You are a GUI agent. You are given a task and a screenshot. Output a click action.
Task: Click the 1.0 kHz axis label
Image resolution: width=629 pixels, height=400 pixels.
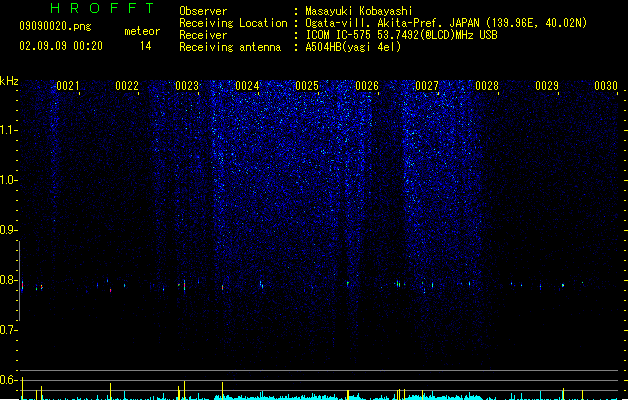[7, 180]
